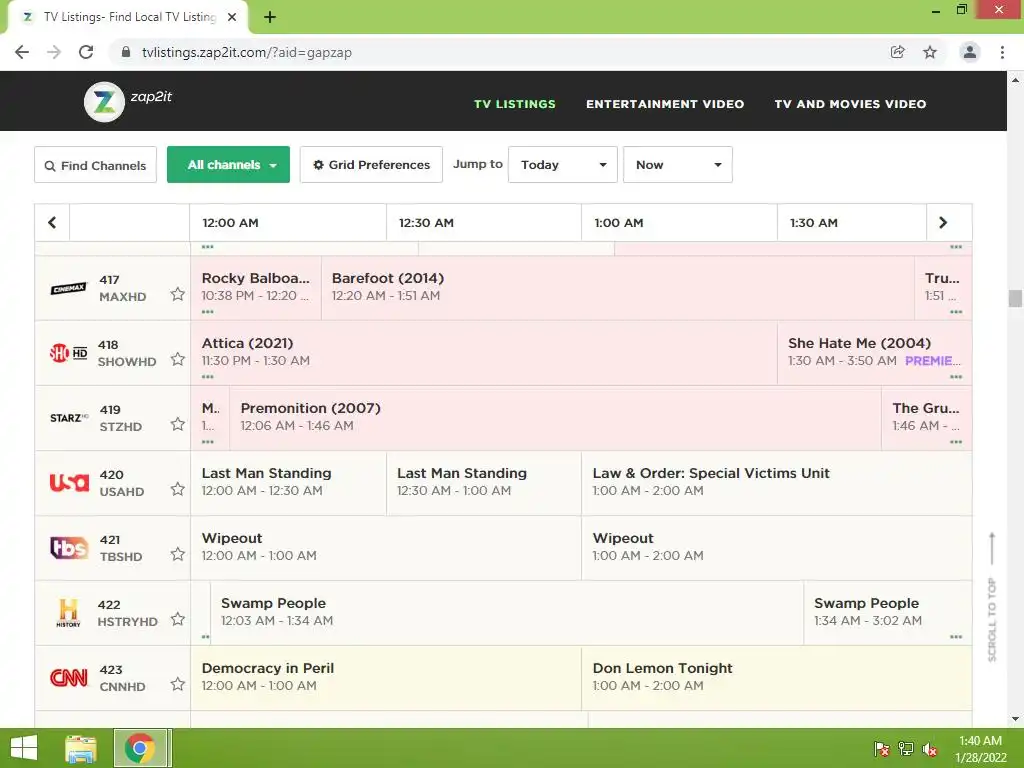The width and height of the screenshot is (1024, 768).
Task: Open Cinemax channel logo for 417 MAXHD
Action: click(69, 288)
